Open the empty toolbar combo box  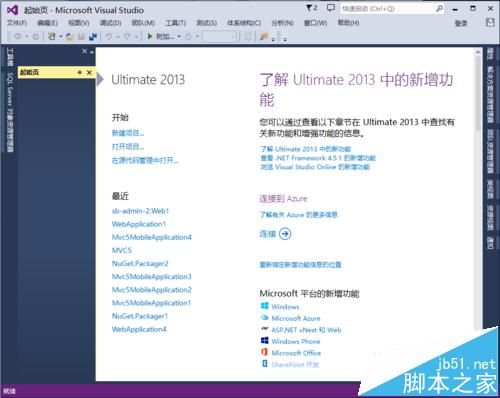pyautogui.click(x=220, y=36)
